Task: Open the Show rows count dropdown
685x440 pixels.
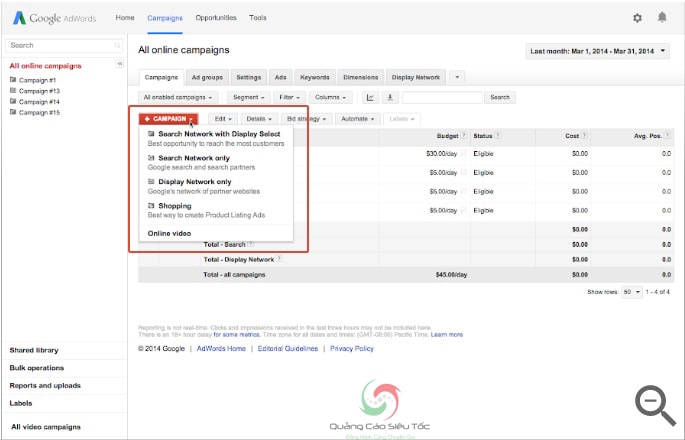Action: point(631,292)
